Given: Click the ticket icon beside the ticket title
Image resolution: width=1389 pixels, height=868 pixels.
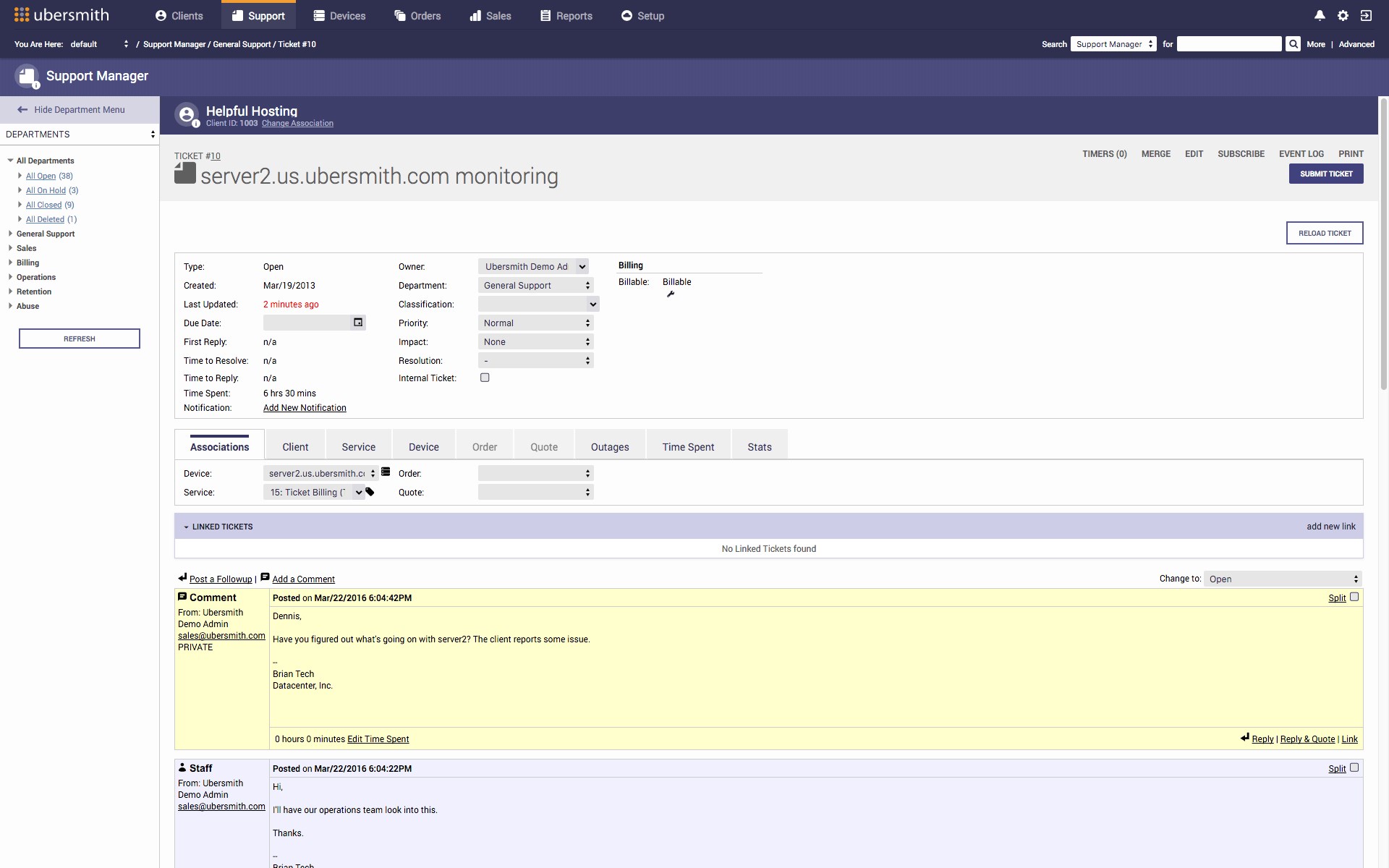Looking at the screenshot, I should coord(185,173).
